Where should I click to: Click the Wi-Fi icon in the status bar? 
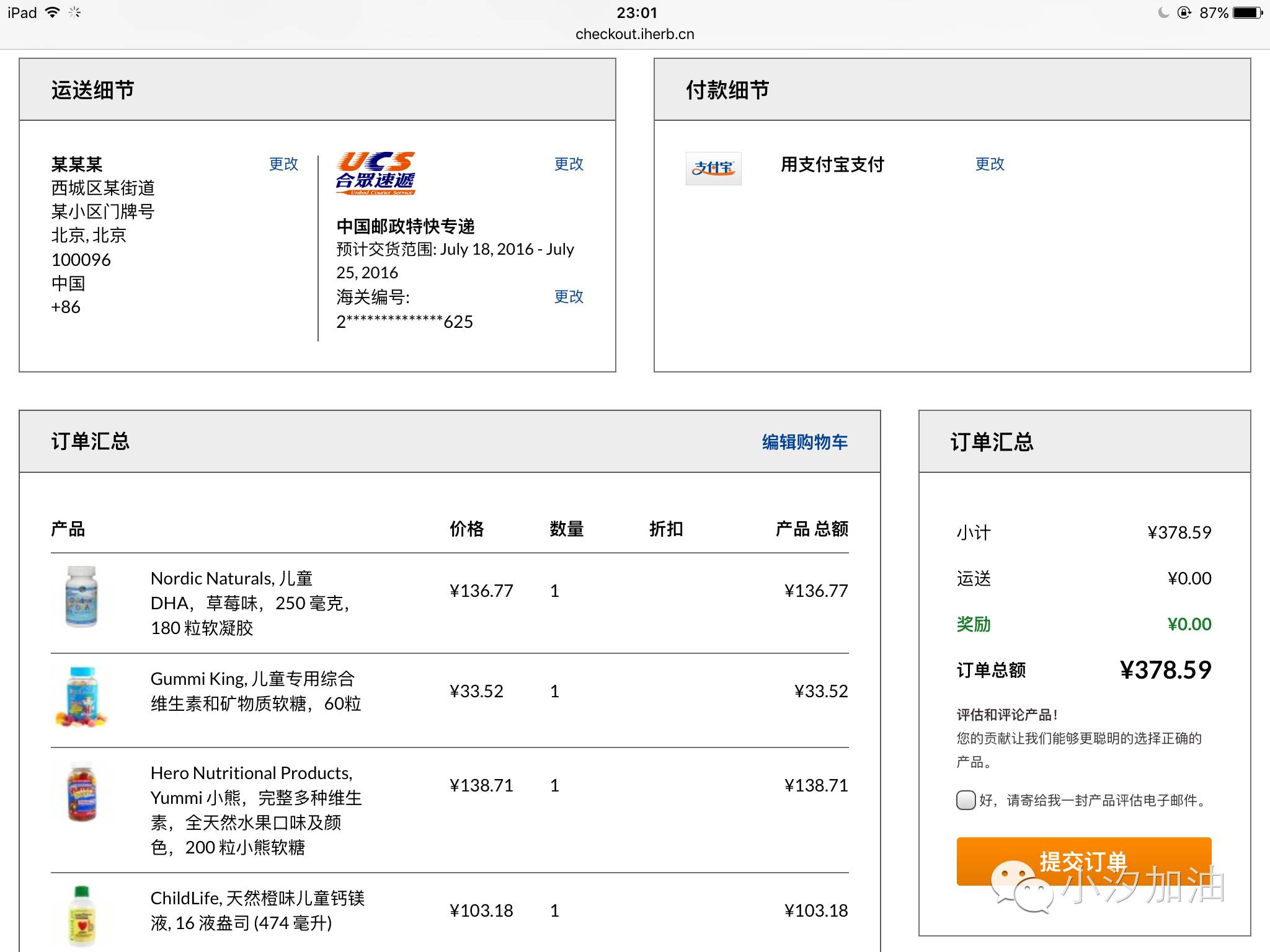[53, 11]
